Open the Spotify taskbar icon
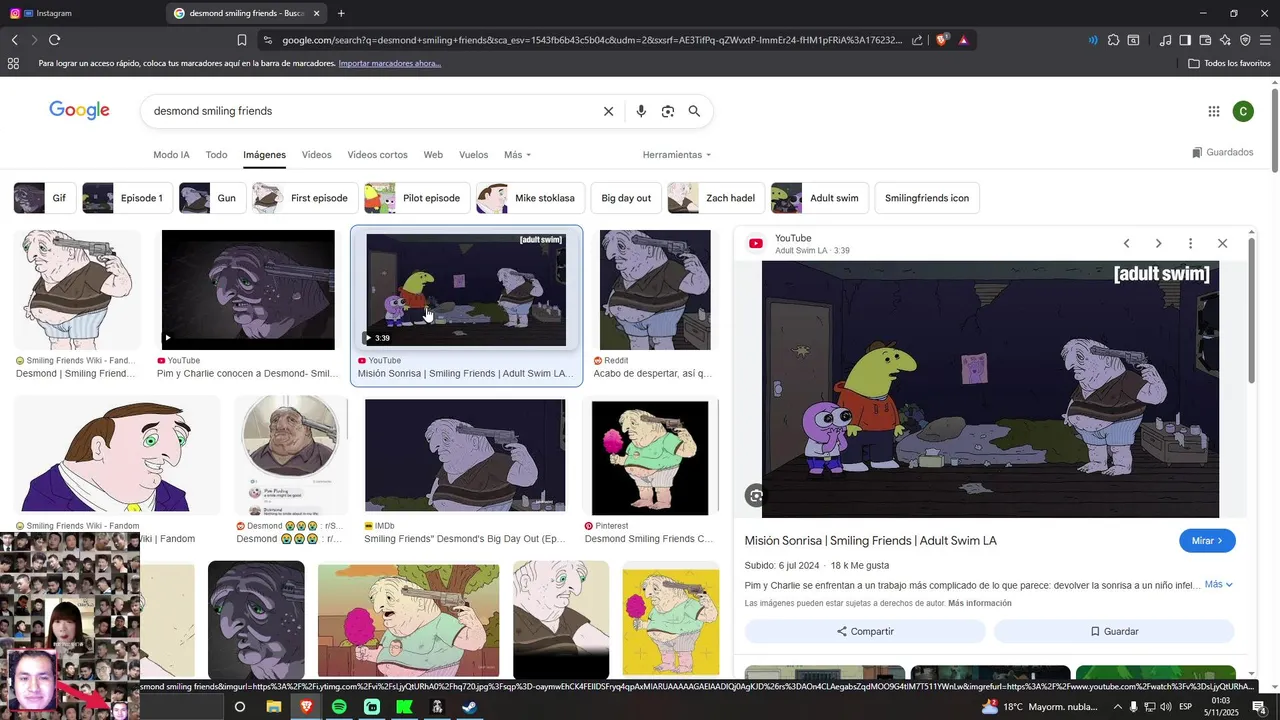This screenshot has height=720, width=1280. point(339,707)
